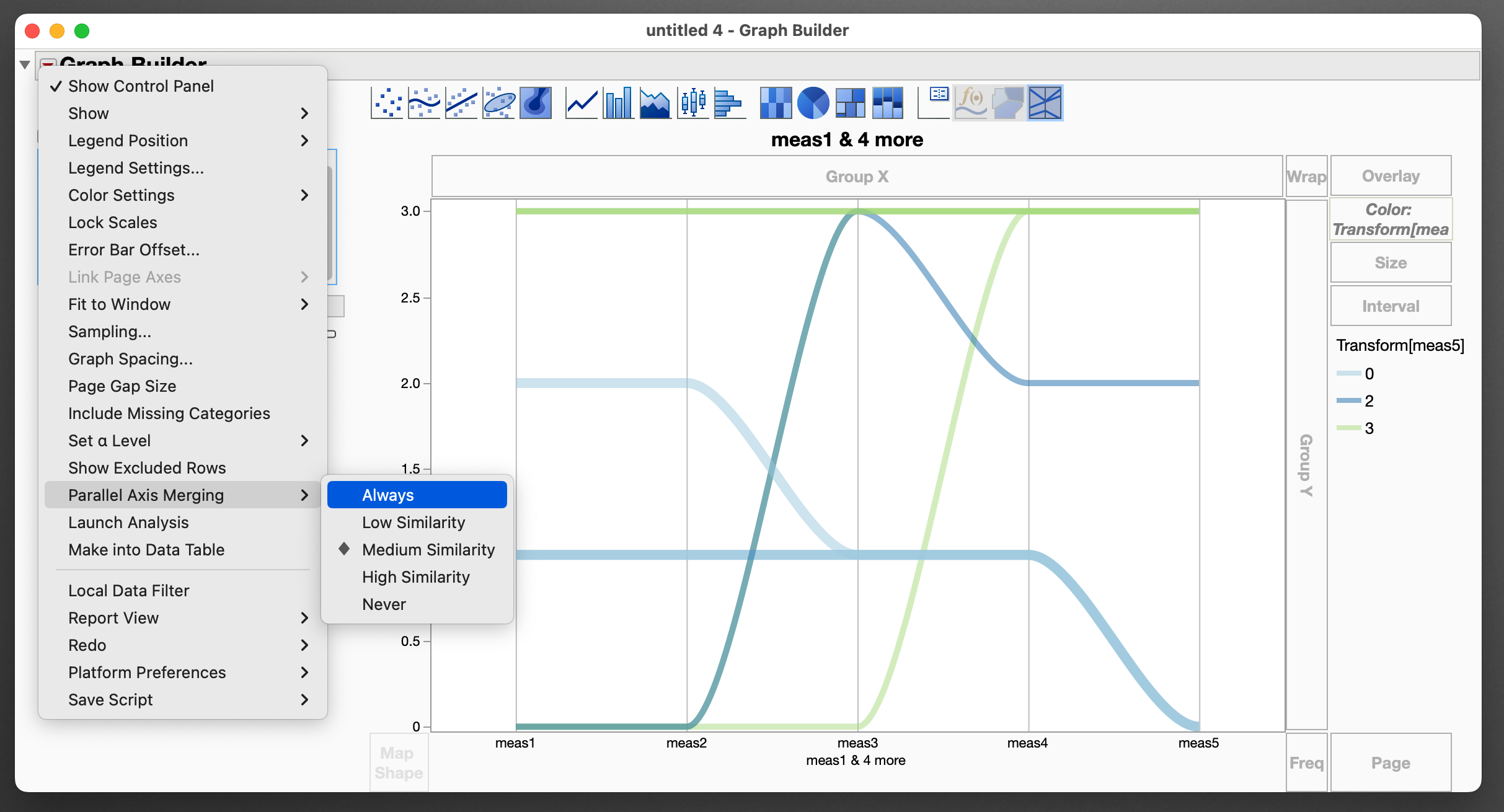Select the Box Plot element icon

692,102
